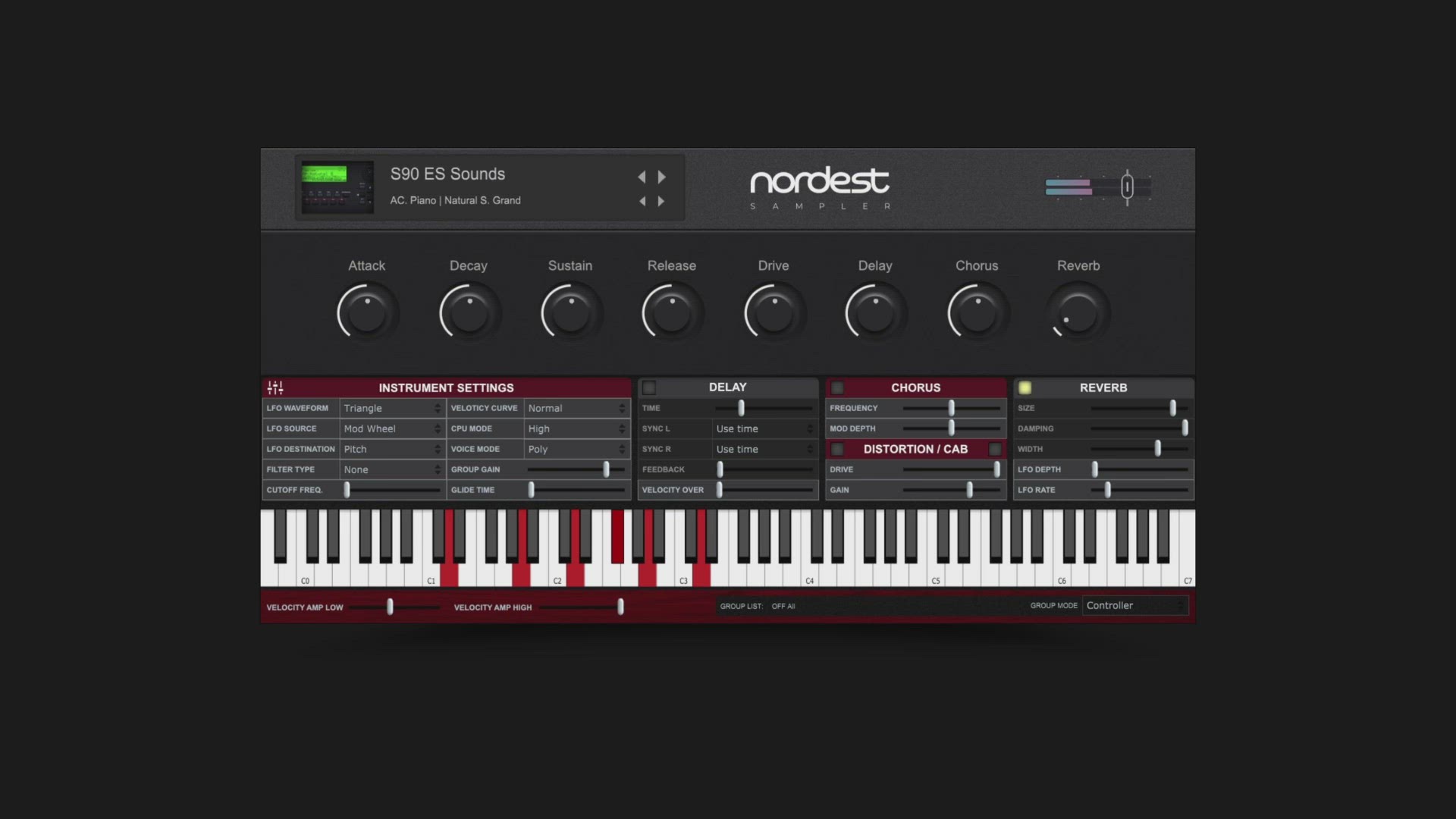The image size is (1456, 819).
Task: Click the Release knob
Action: click(x=672, y=312)
